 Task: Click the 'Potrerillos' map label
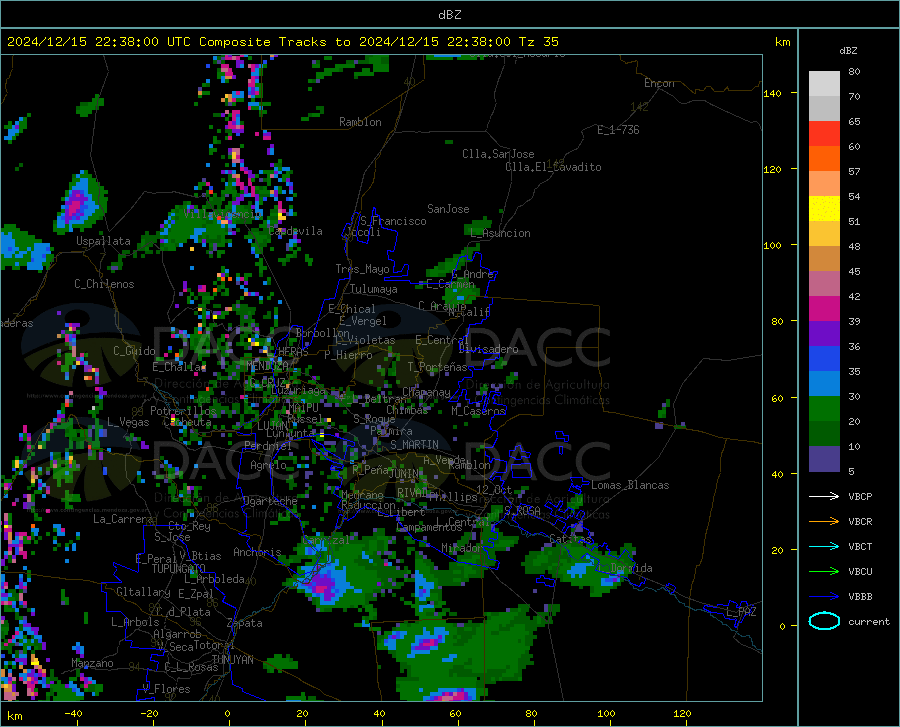183,411
